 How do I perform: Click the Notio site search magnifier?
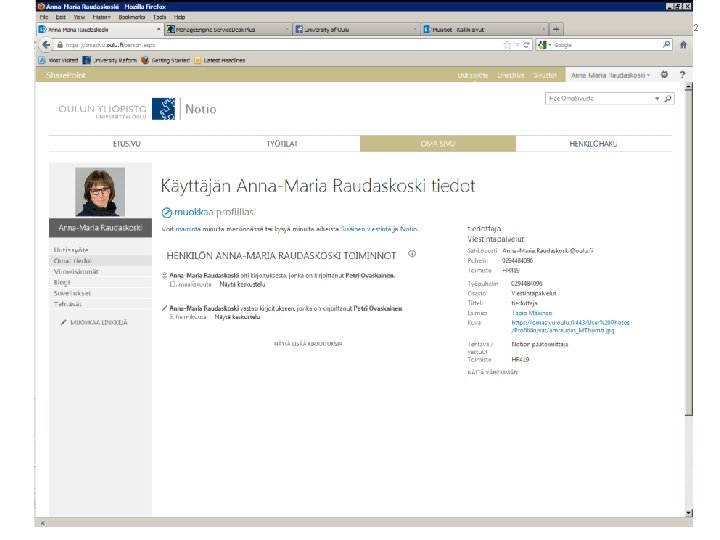click(668, 98)
